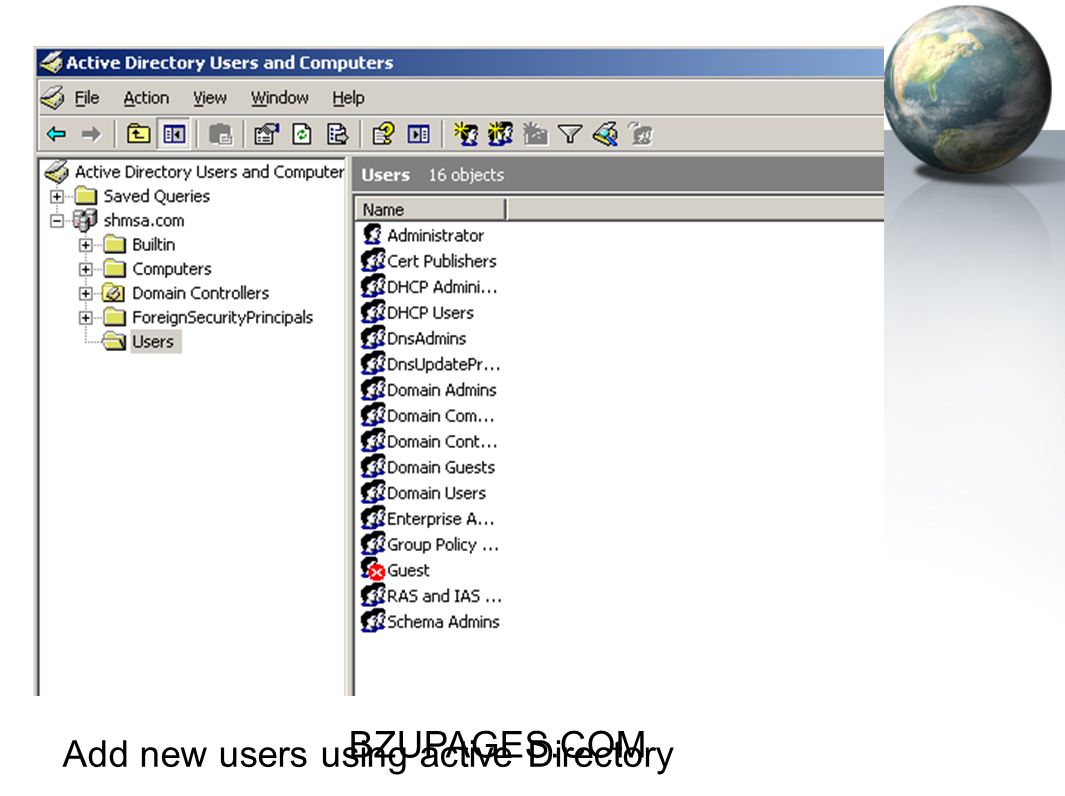The image size is (1065, 796).
Task: Select the Domain Guests group
Action: [x=441, y=468]
